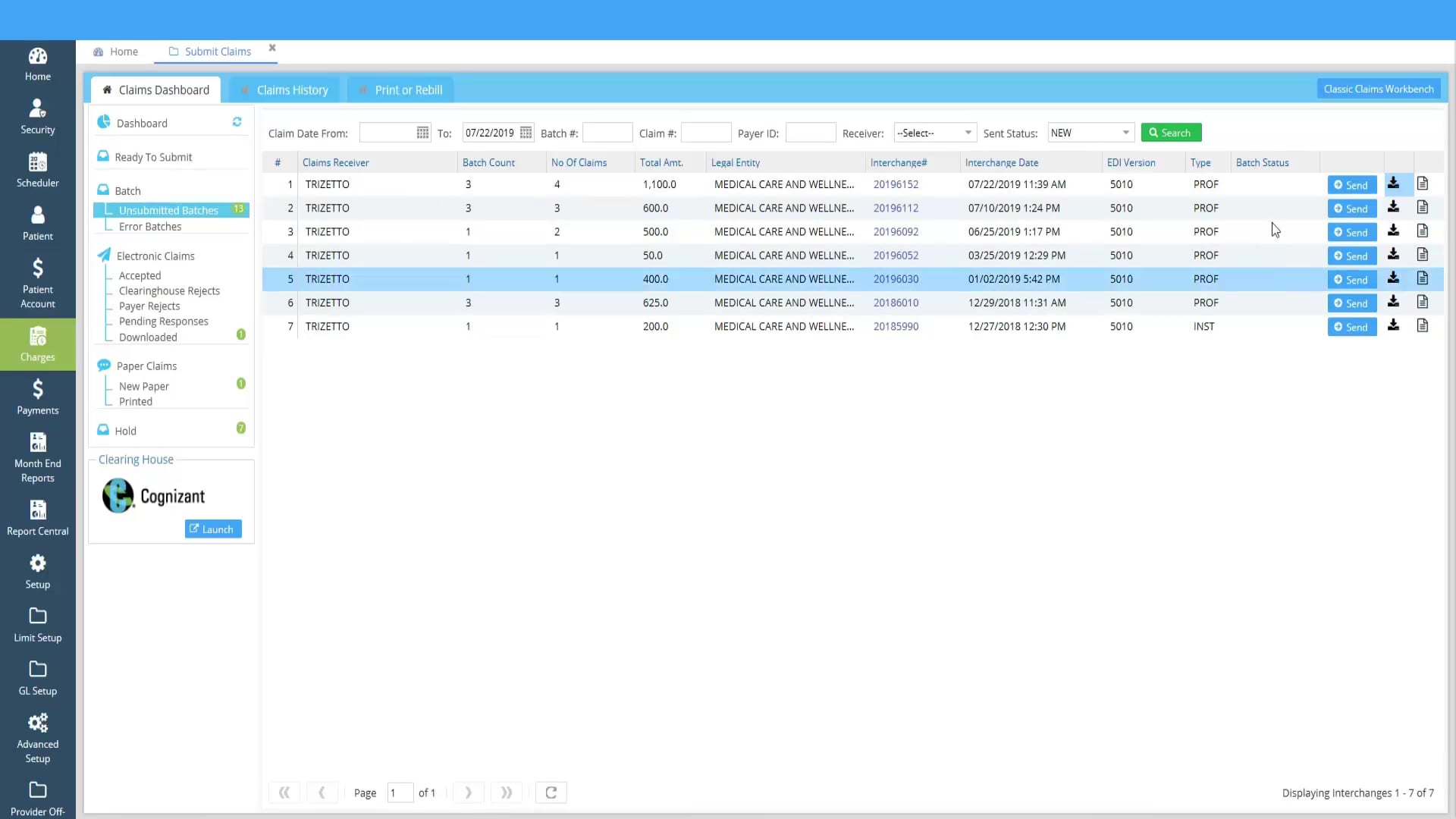Open the Scheduler from the sidebar

tap(37, 168)
